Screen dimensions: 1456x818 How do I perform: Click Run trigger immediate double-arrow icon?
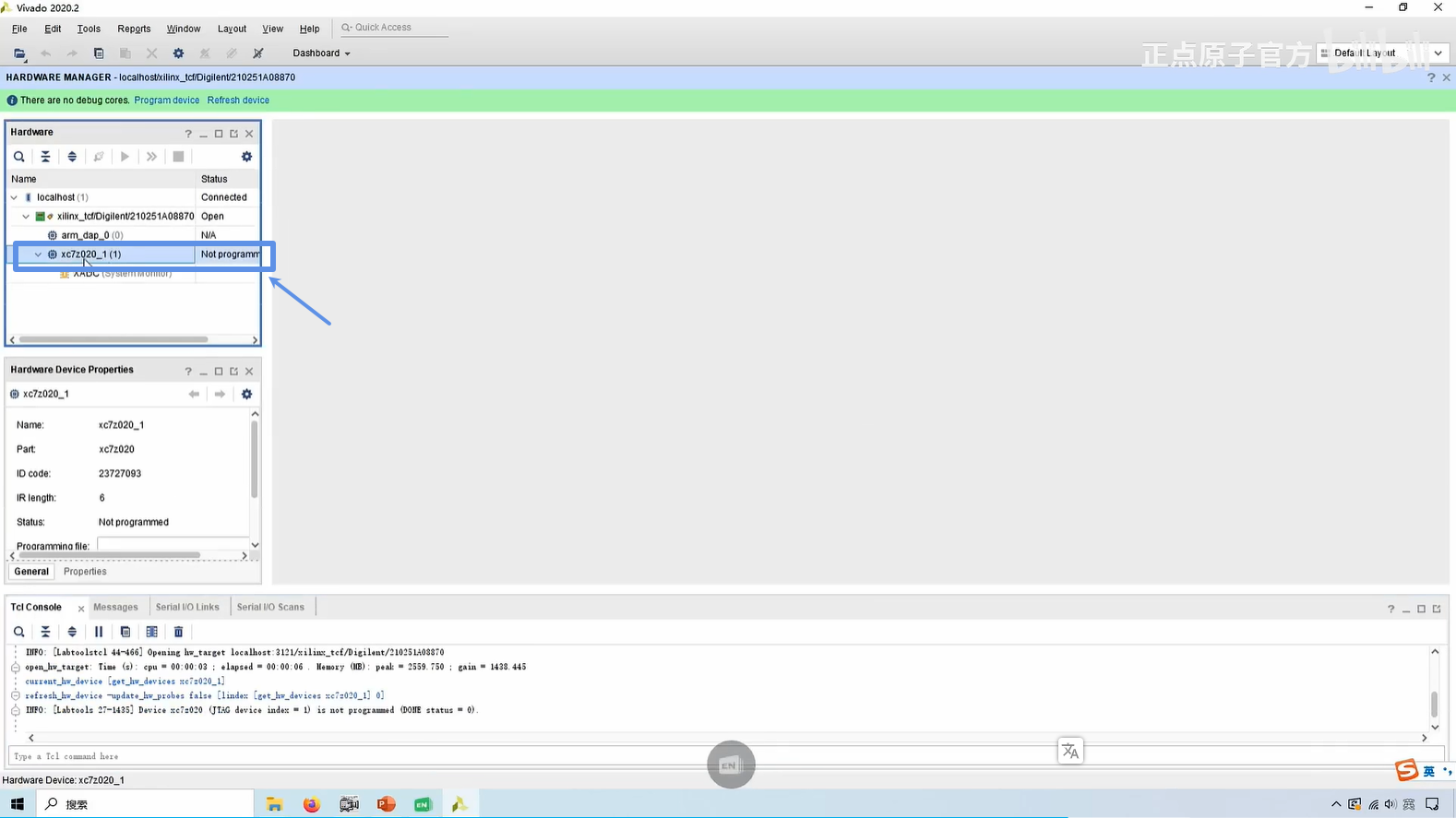[x=151, y=157]
